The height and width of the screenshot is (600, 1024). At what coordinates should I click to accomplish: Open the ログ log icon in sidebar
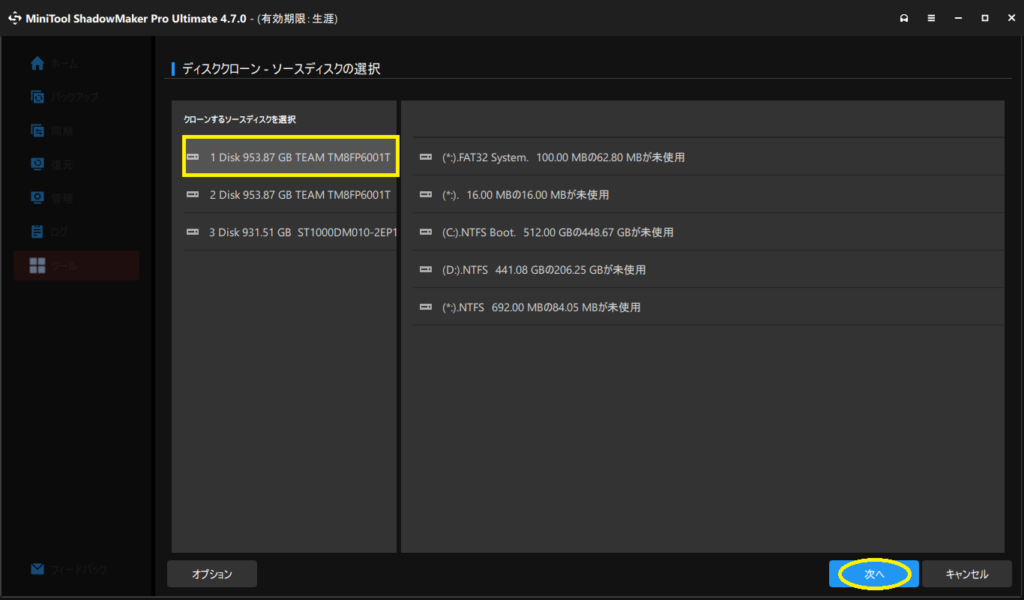point(37,231)
